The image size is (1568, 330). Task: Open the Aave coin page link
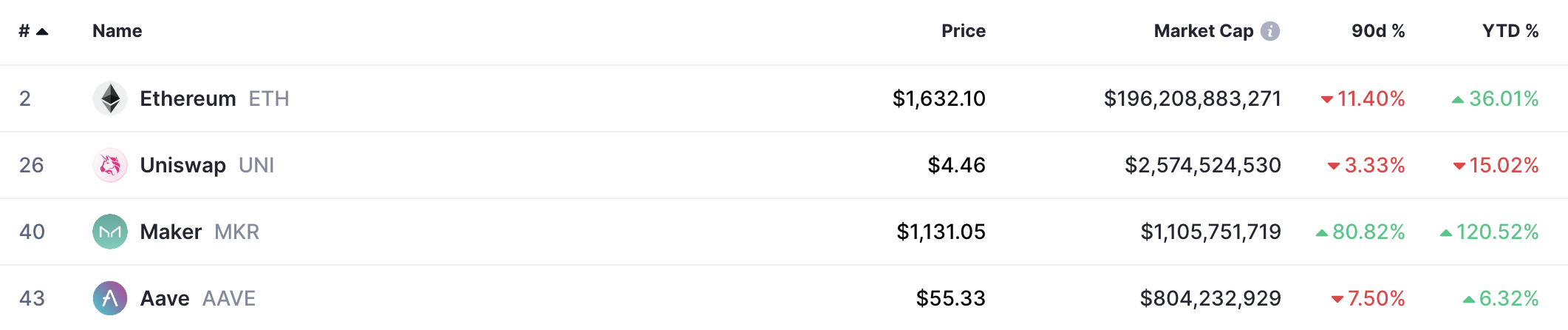[x=165, y=298]
